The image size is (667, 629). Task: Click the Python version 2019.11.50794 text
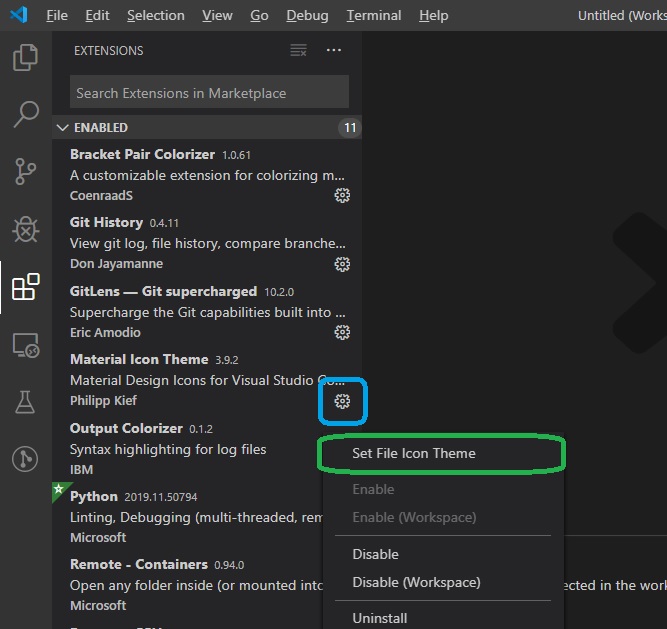click(x=161, y=497)
